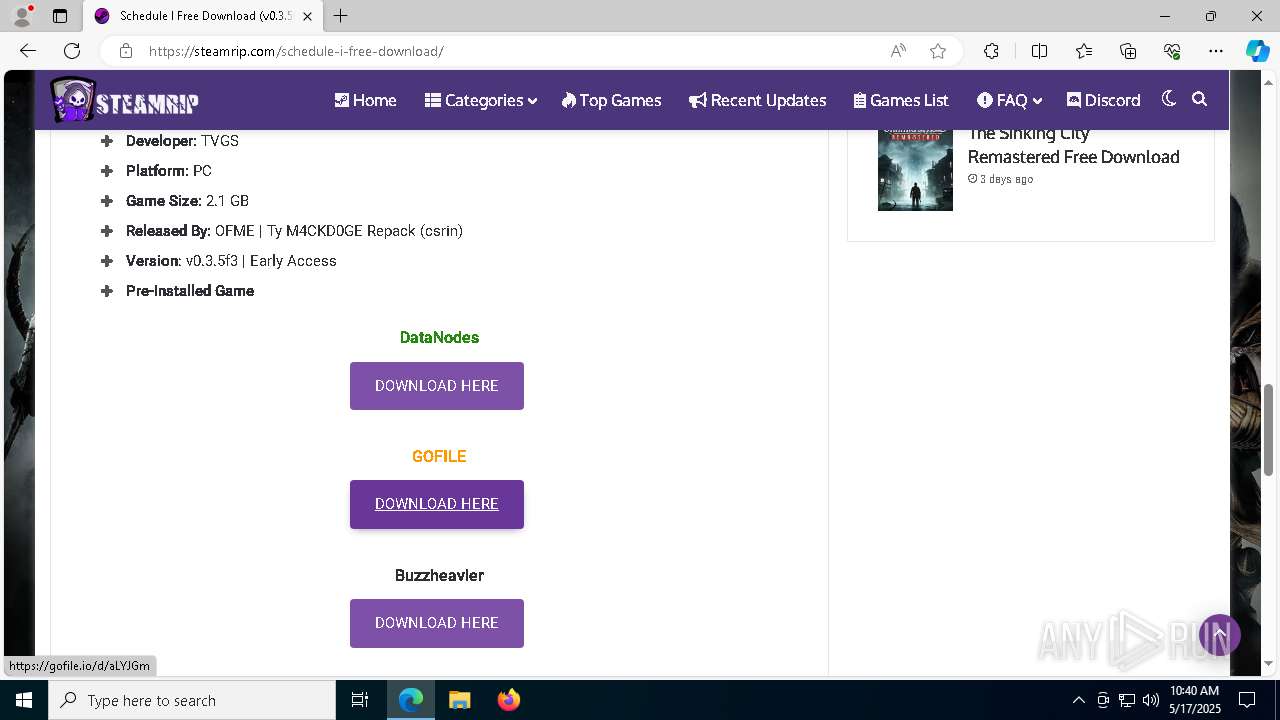Open Copilot sidebar
The width and height of the screenshot is (1280, 720).
(x=1257, y=51)
